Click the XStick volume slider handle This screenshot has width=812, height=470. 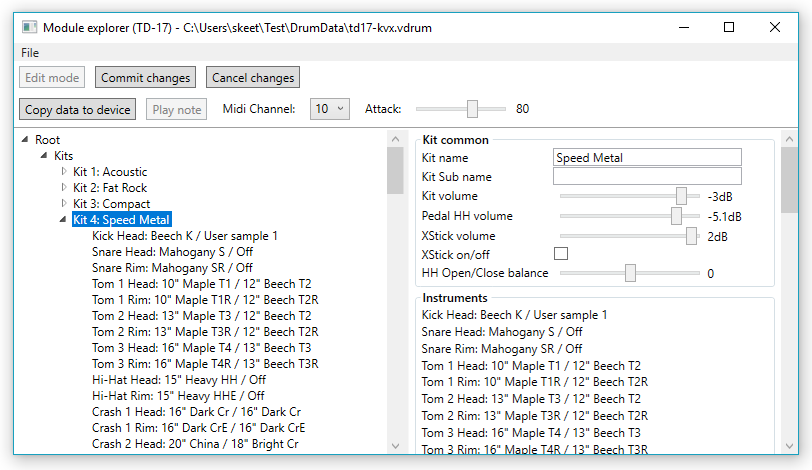pyautogui.click(x=691, y=236)
